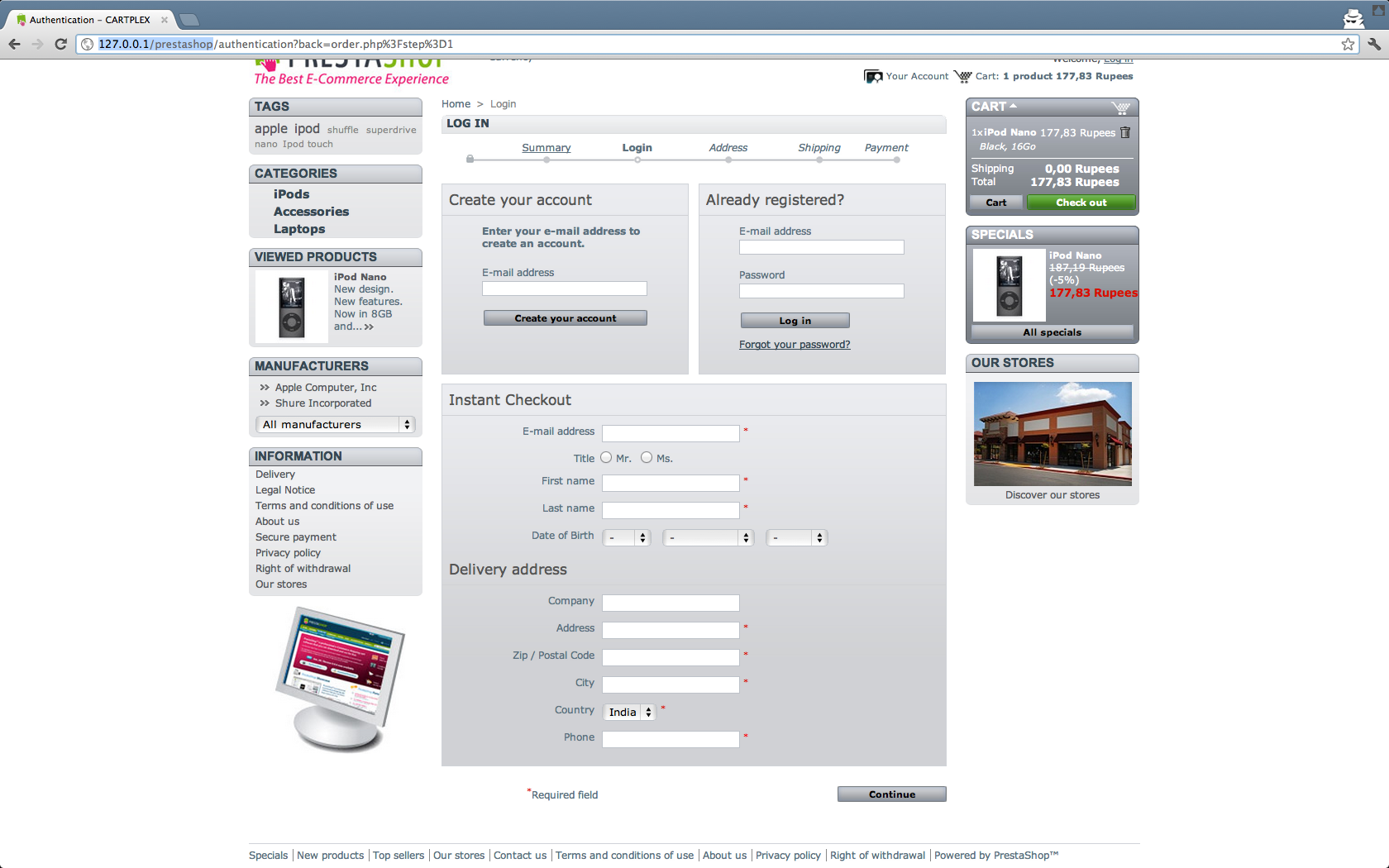Open the Secure payment link
Viewport: 1389px width, 868px height.
coord(296,537)
